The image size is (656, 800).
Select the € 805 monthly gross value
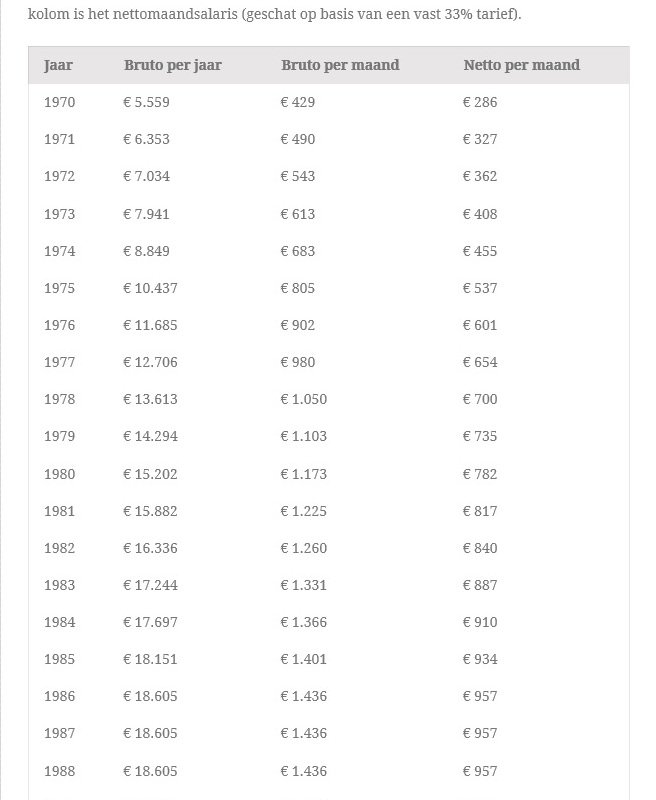click(298, 288)
